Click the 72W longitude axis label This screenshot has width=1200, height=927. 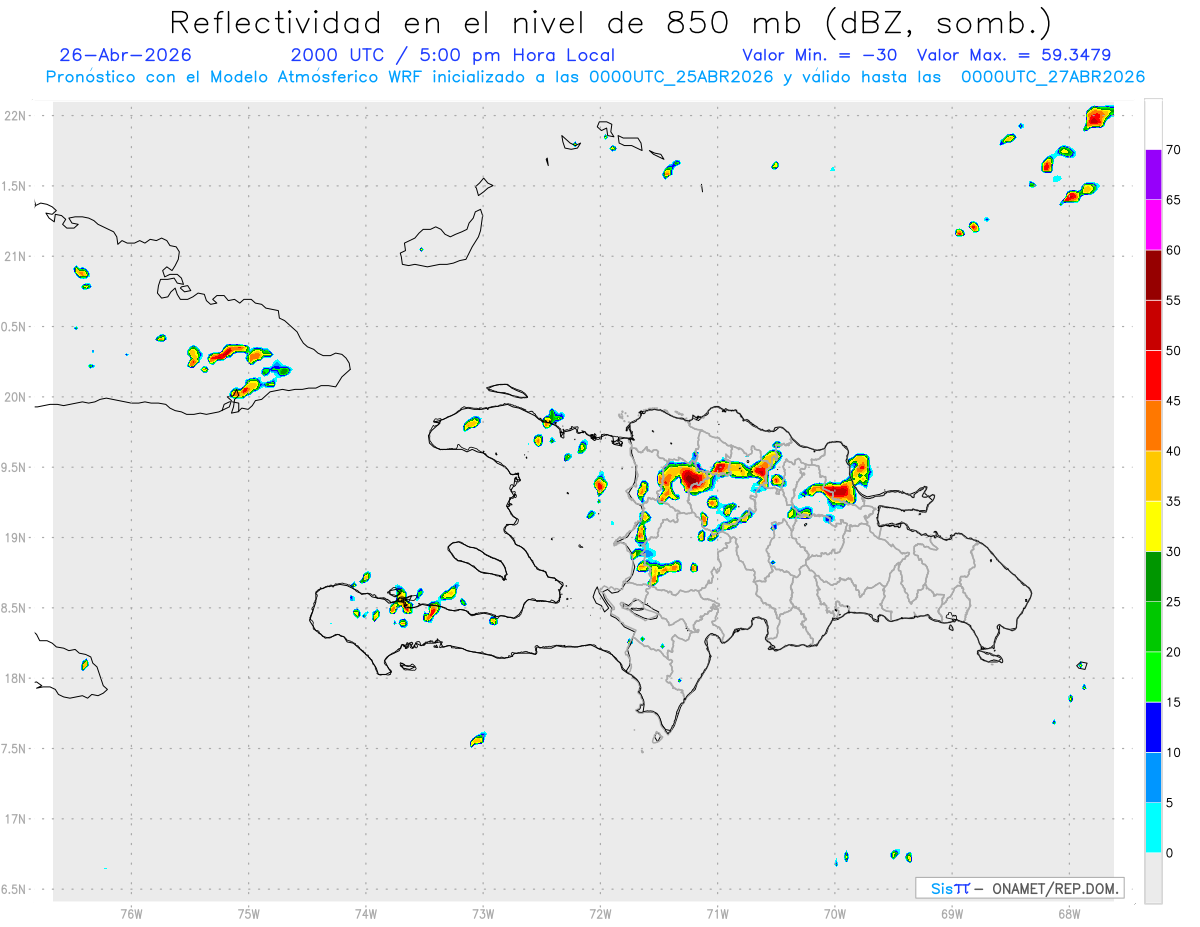point(600,913)
